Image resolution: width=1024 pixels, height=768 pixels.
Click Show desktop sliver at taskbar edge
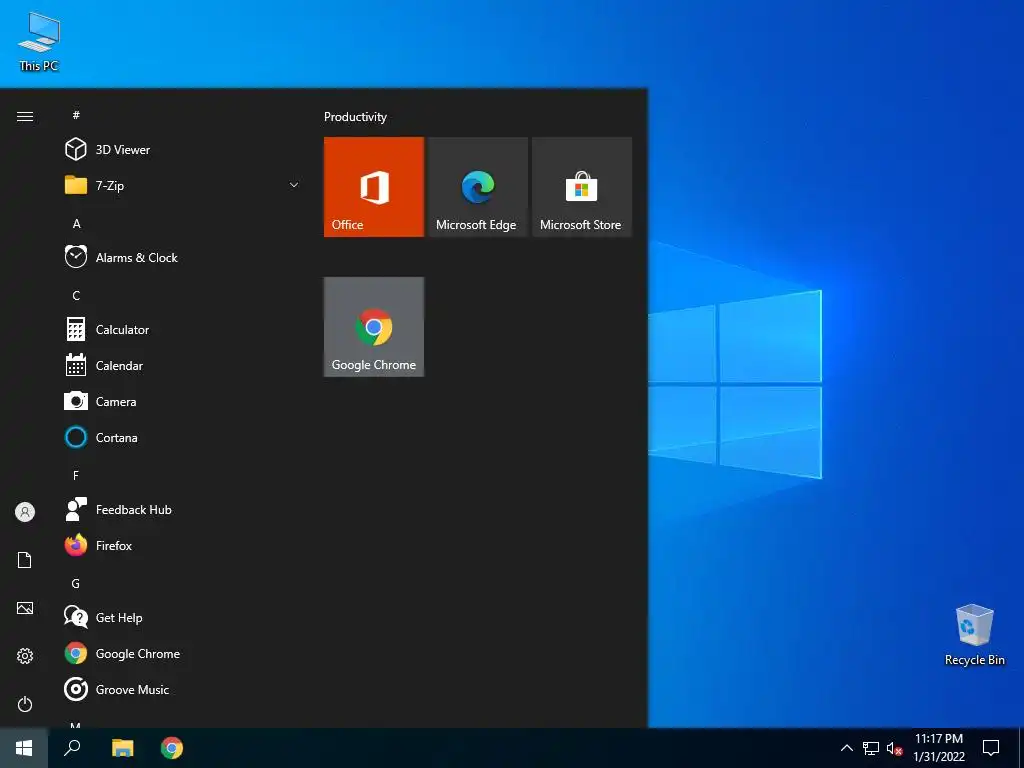point(1021,748)
